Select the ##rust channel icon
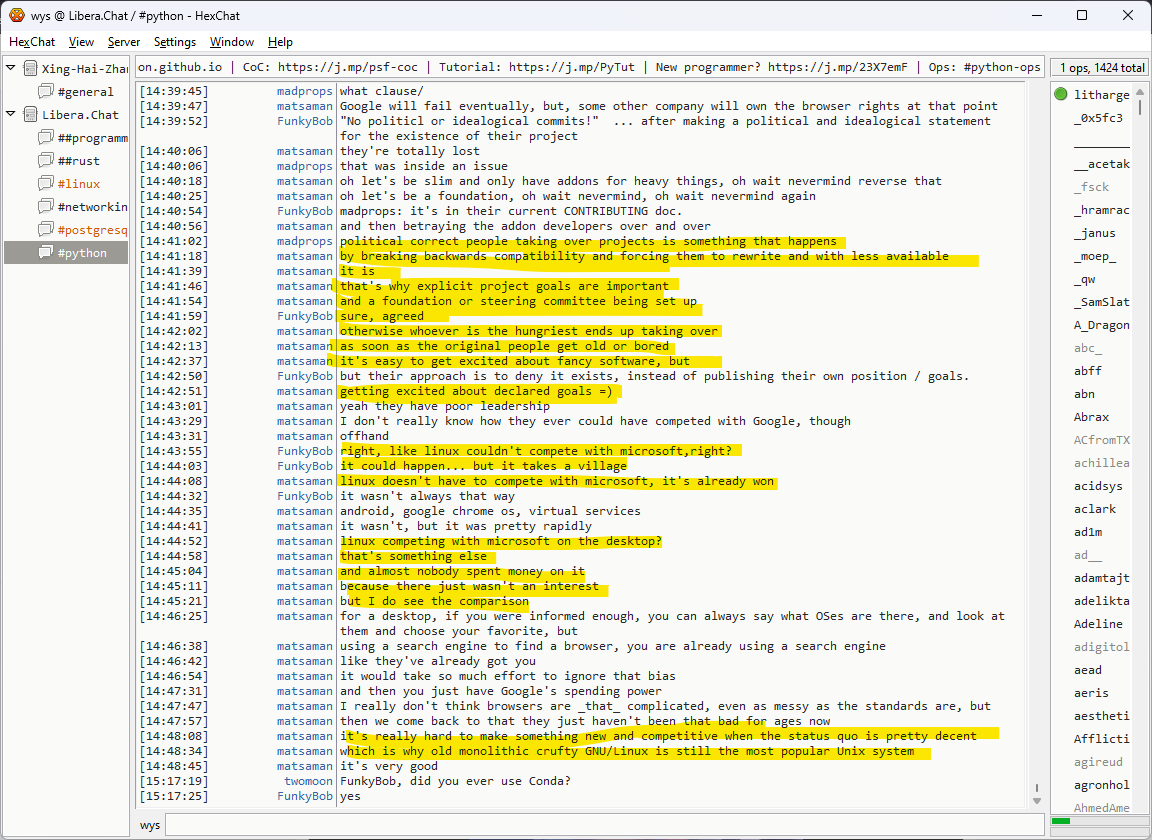 coord(46,161)
